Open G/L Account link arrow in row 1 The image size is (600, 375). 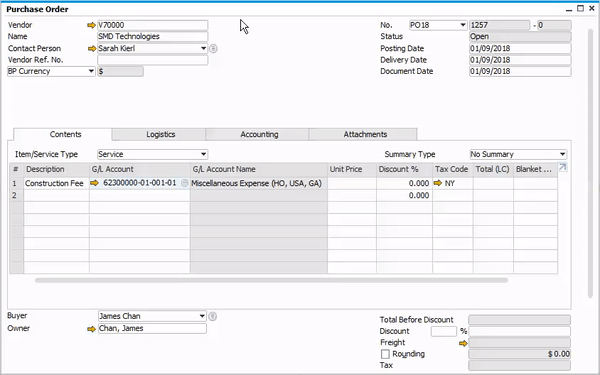click(x=94, y=183)
